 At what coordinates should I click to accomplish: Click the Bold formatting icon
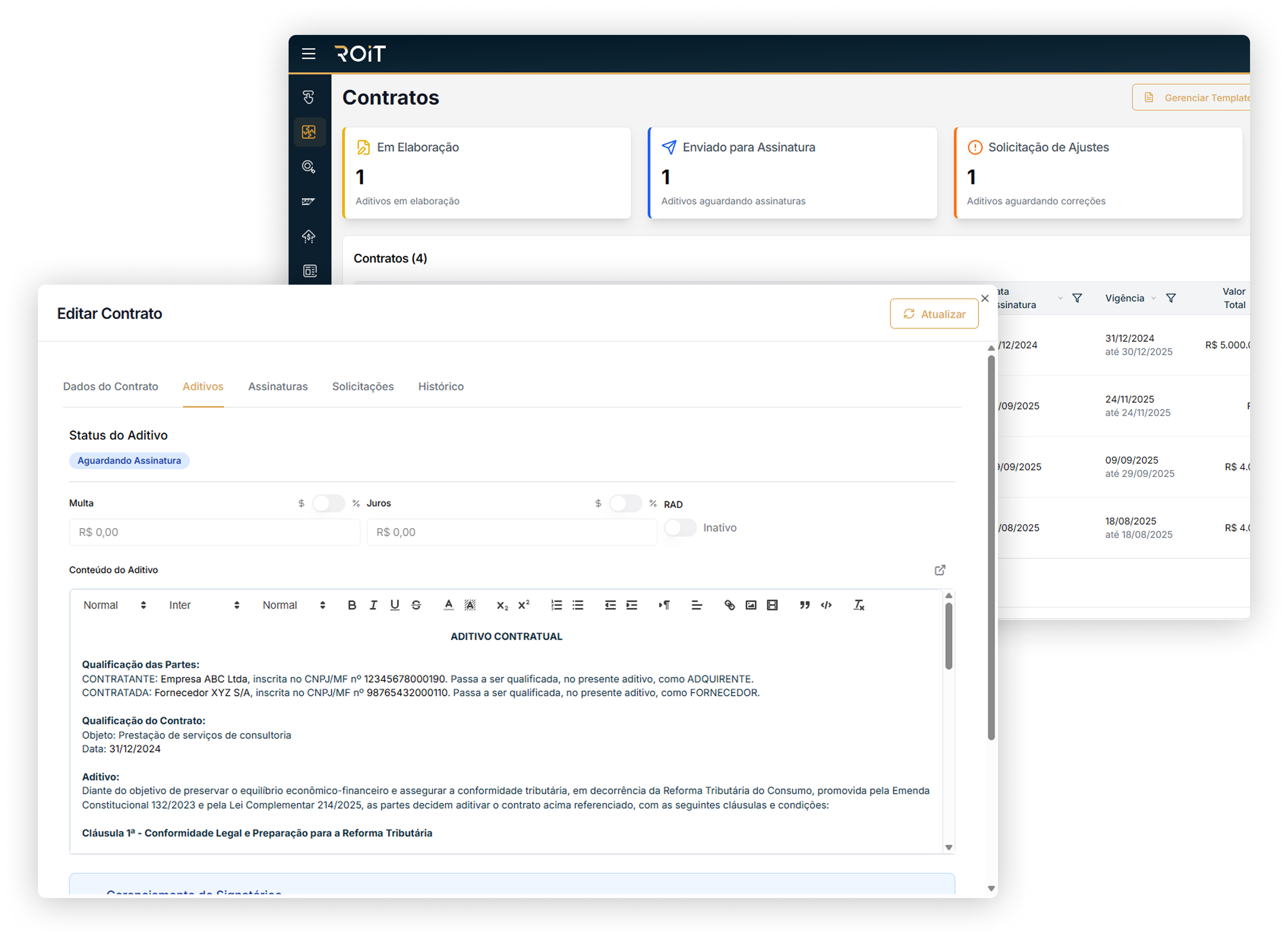[x=352, y=605]
